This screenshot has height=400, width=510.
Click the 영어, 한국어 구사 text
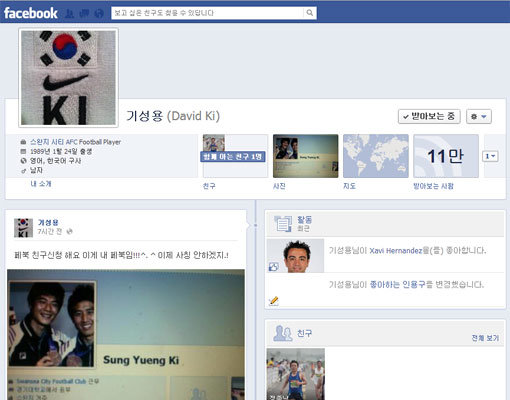56,161
